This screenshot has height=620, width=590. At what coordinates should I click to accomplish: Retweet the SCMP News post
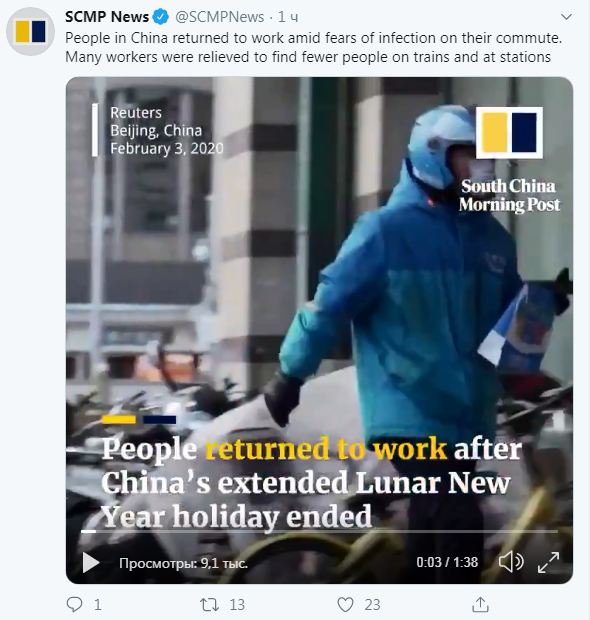coord(209,604)
